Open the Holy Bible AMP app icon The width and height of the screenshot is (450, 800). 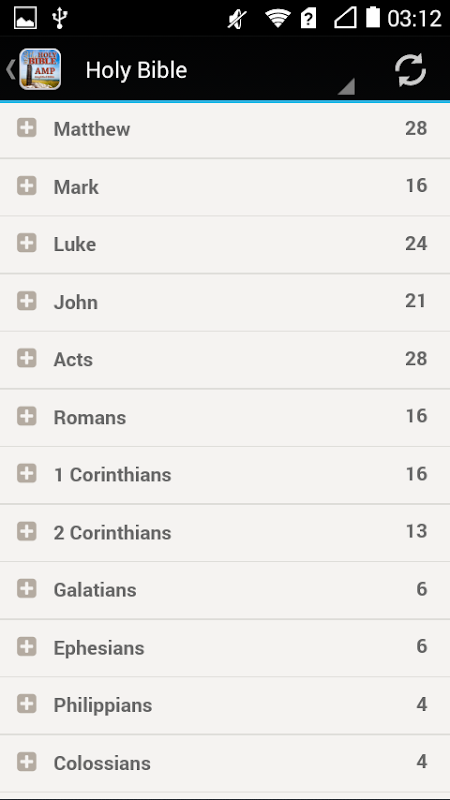[x=40, y=69]
